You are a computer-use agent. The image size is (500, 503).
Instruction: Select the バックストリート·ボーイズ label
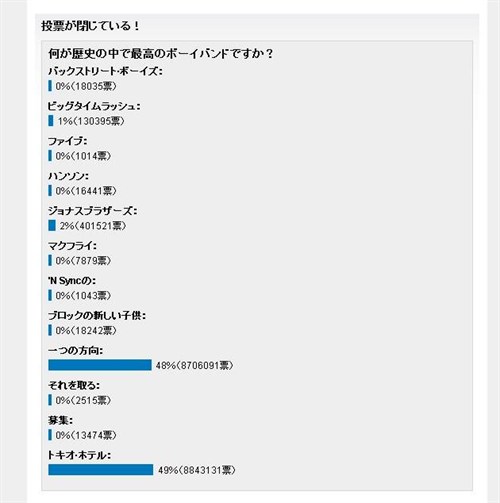click(105, 71)
